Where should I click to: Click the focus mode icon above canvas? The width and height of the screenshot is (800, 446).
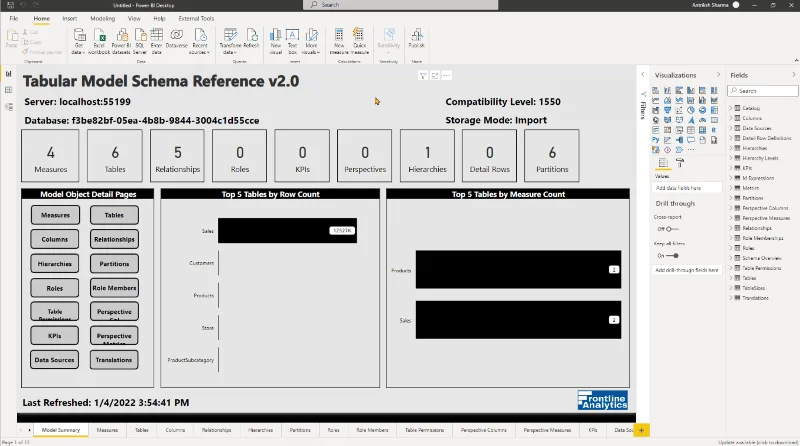(435, 76)
